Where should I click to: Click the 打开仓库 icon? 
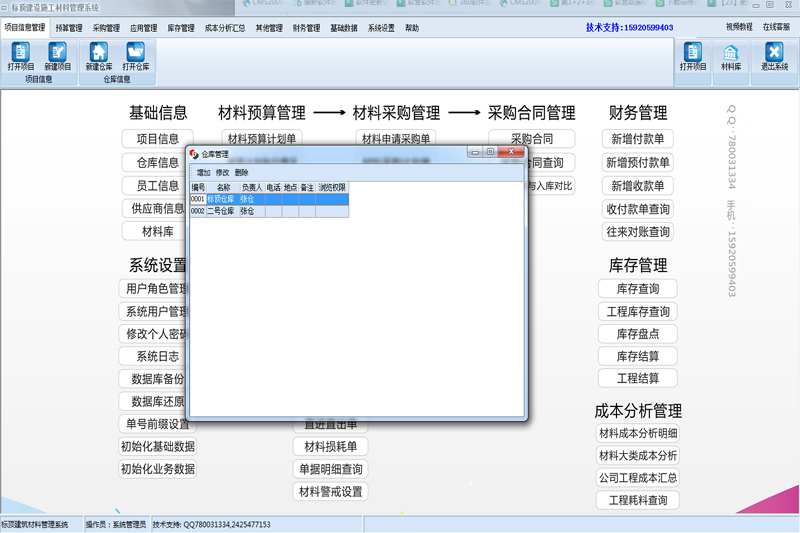tap(136, 57)
